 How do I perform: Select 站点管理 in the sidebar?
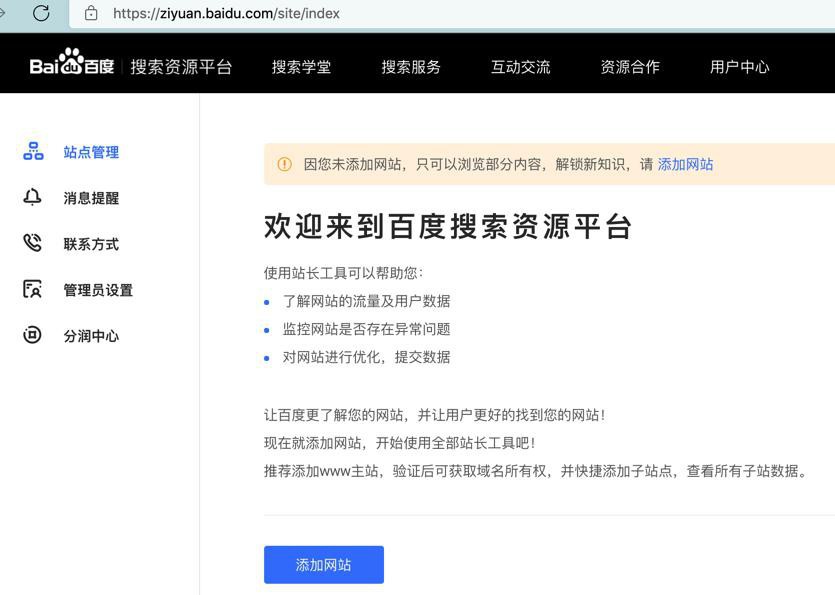point(91,152)
